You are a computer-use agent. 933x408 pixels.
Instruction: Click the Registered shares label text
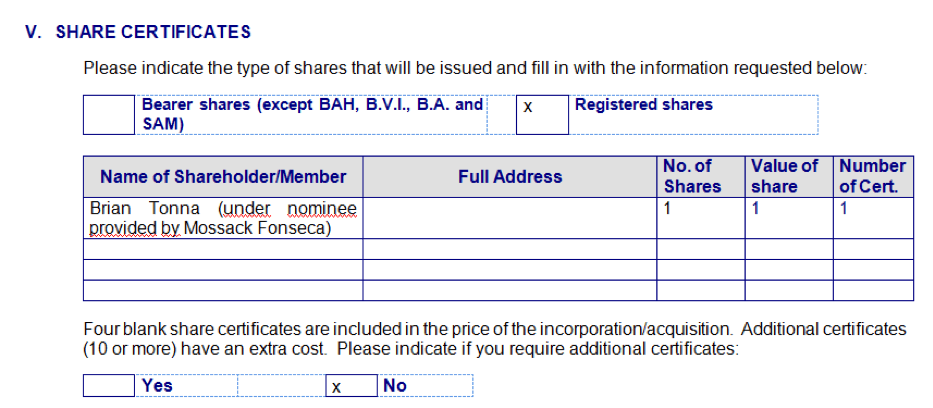643,105
